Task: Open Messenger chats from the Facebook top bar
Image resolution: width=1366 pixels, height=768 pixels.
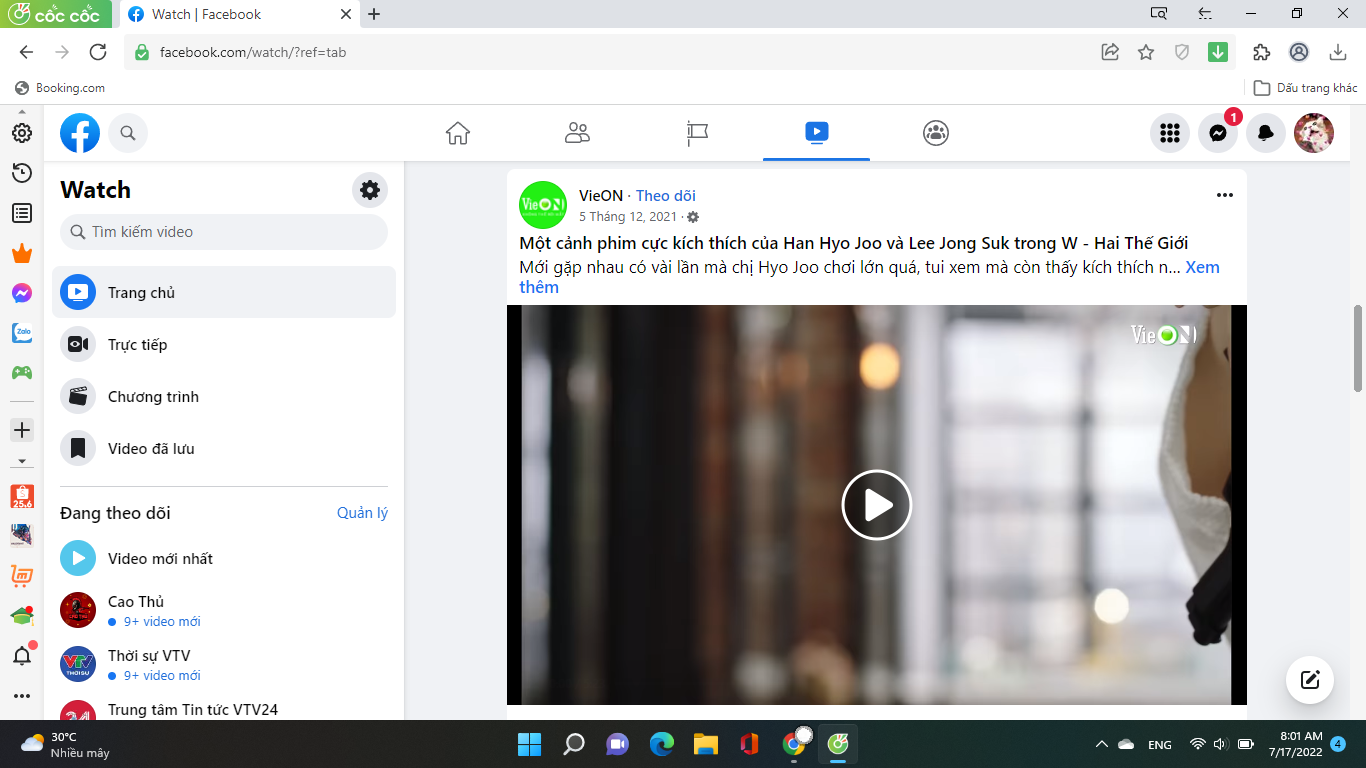Action: point(1217,132)
